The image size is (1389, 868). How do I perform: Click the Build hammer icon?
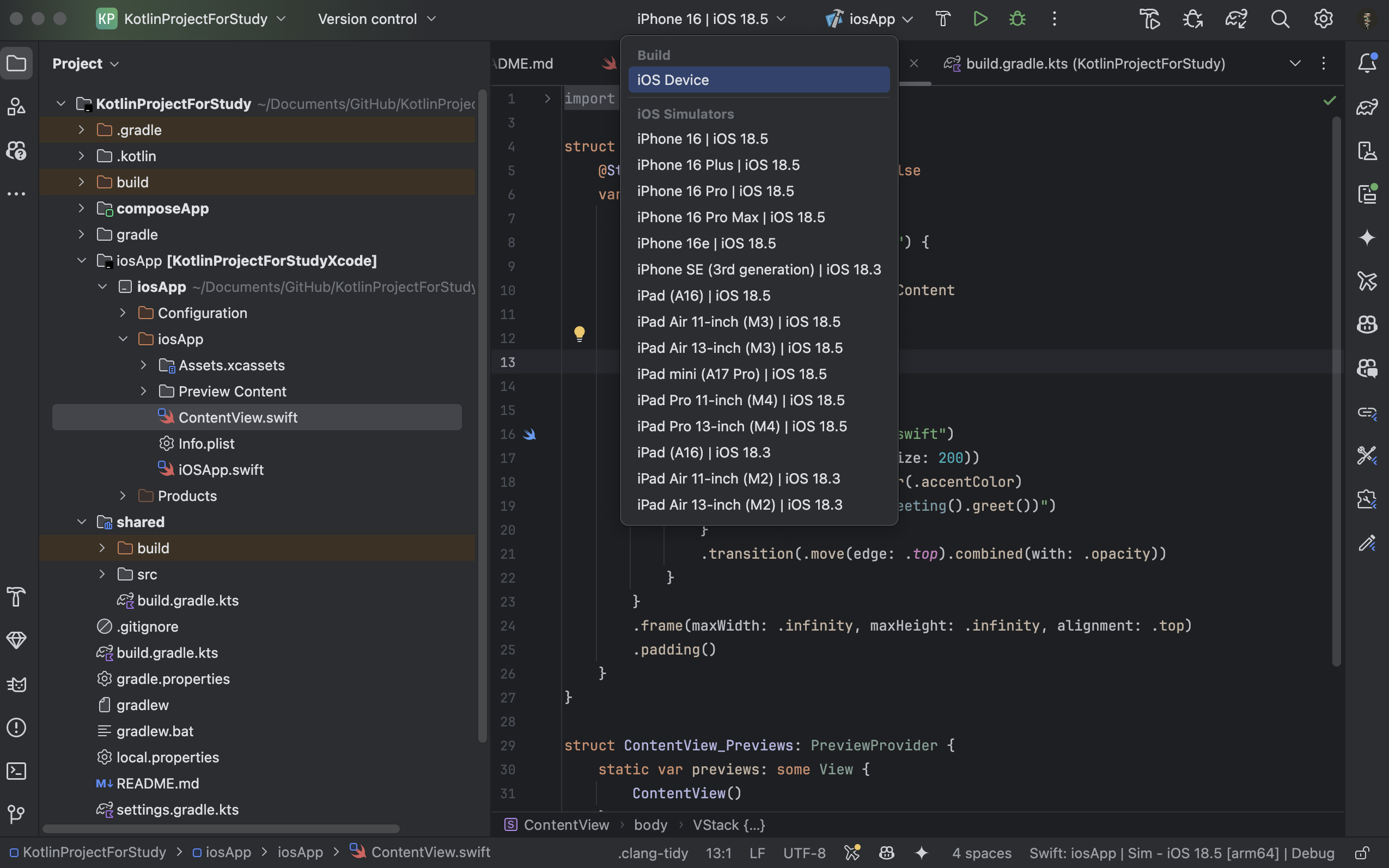click(943, 19)
